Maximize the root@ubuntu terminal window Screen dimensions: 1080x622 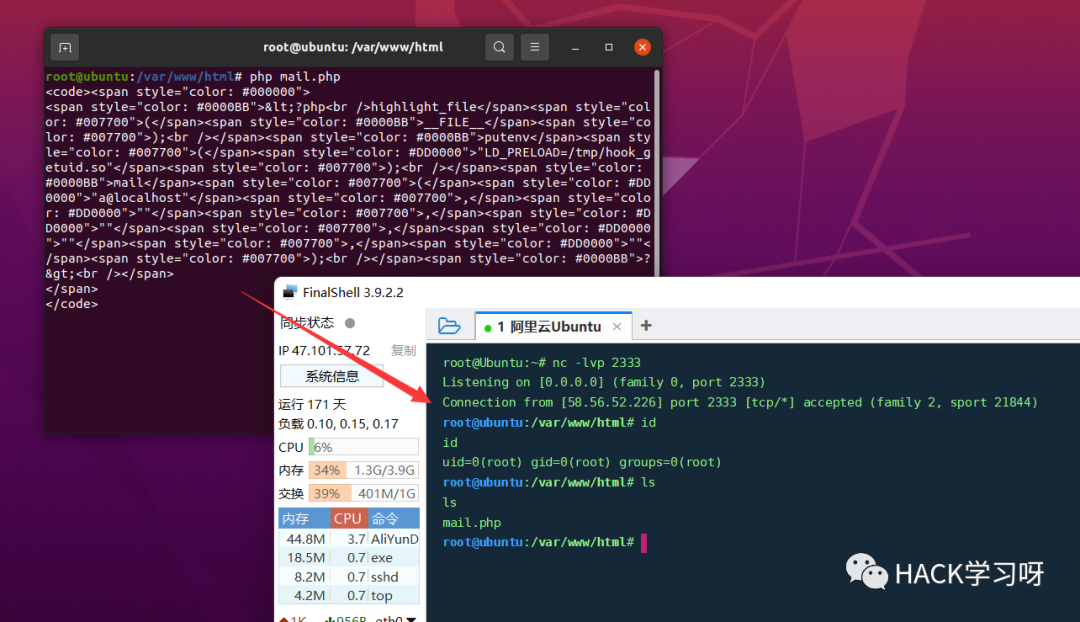point(609,48)
